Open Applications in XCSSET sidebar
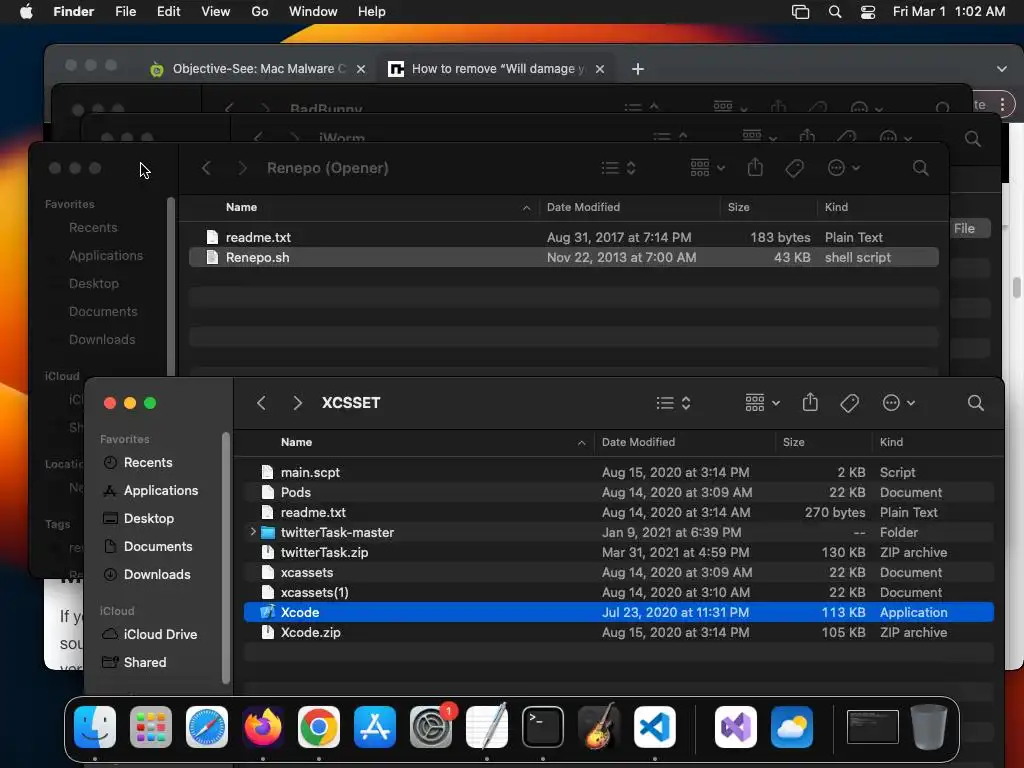1024x768 pixels. (161, 490)
